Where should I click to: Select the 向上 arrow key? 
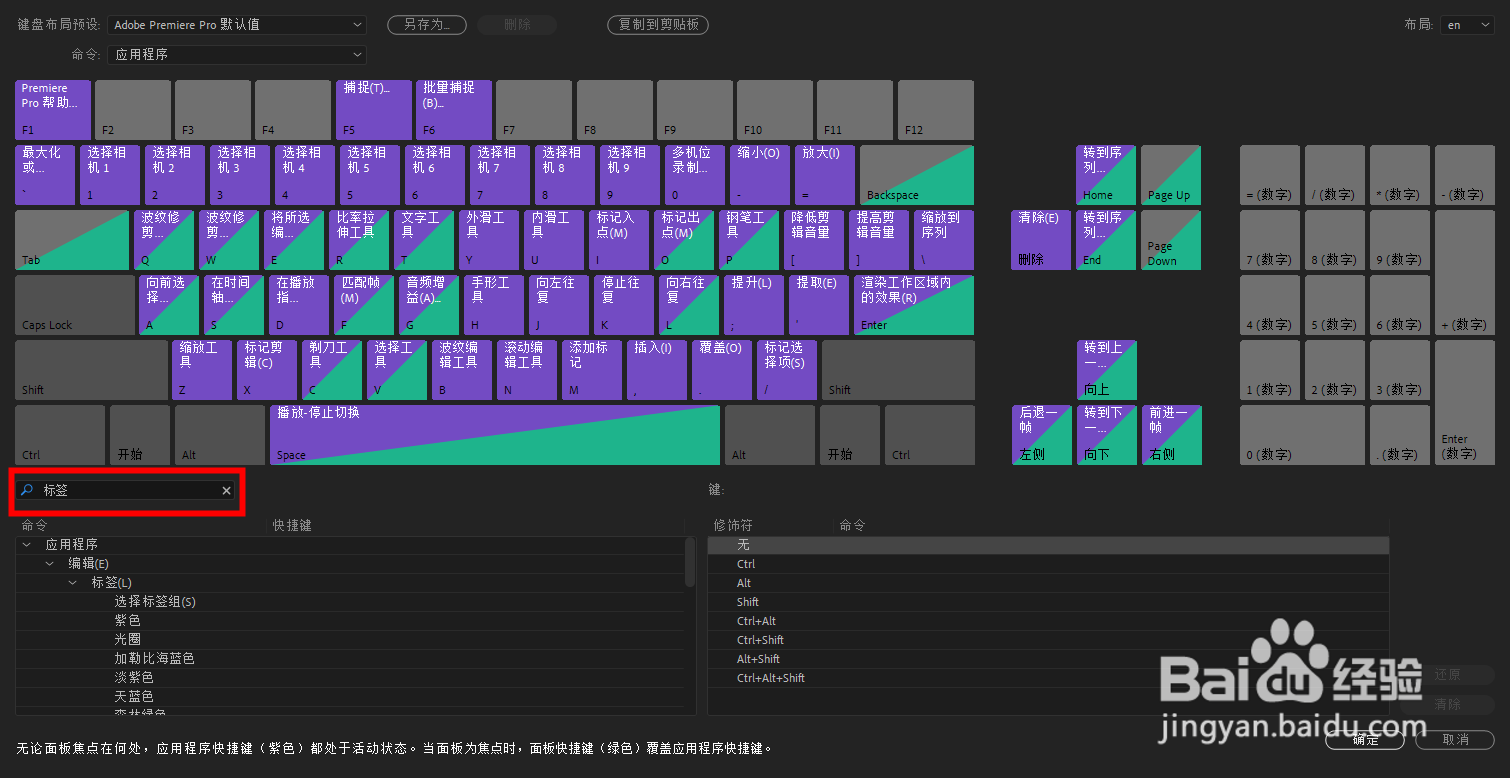point(1107,370)
